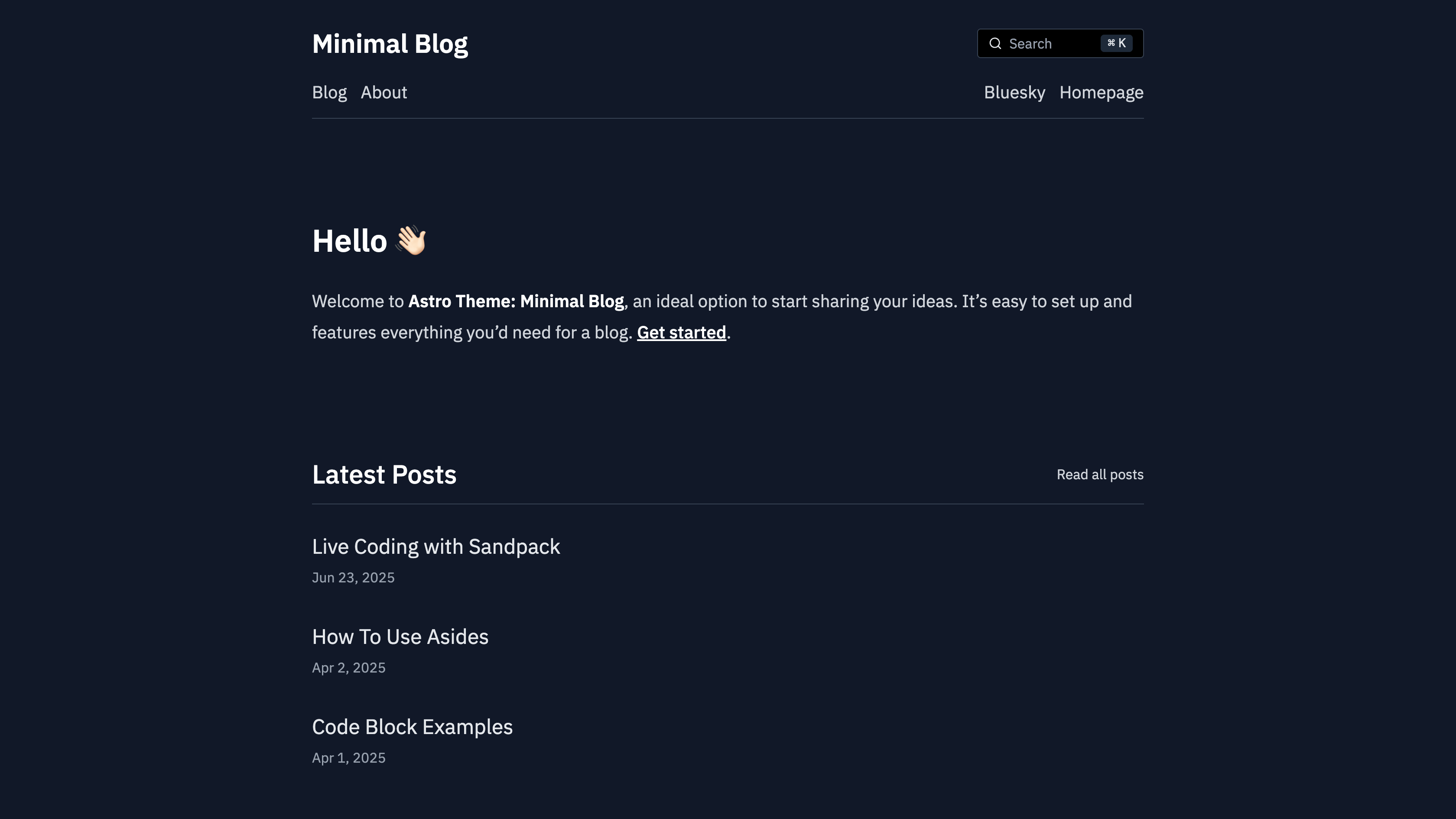Click the Minimal Blog site title

point(390,44)
